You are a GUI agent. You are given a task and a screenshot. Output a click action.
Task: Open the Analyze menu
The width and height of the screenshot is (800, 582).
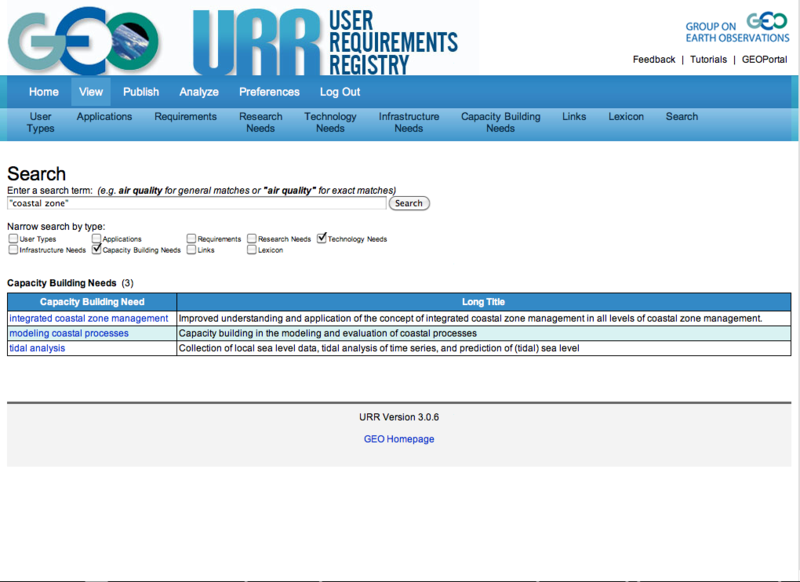click(x=199, y=92)
